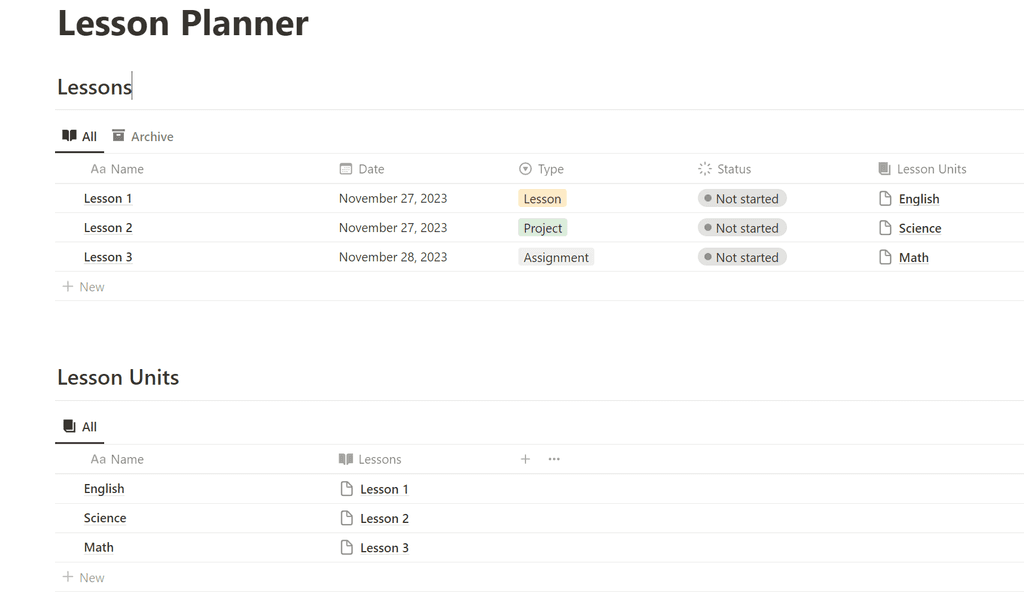This screenshot has height=600, width=1024.
Task: Click the page icon beside Math
Action: [884, 257]
